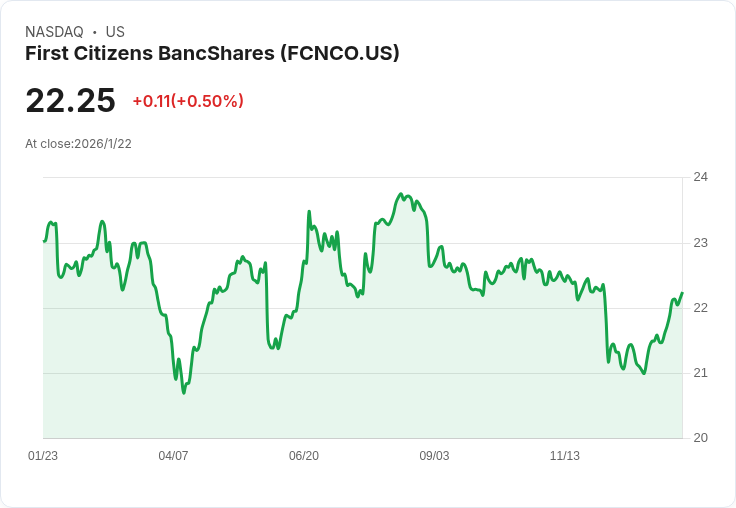Click the current price 22.25
736x508 pixels.
click(x=70, y=100)
